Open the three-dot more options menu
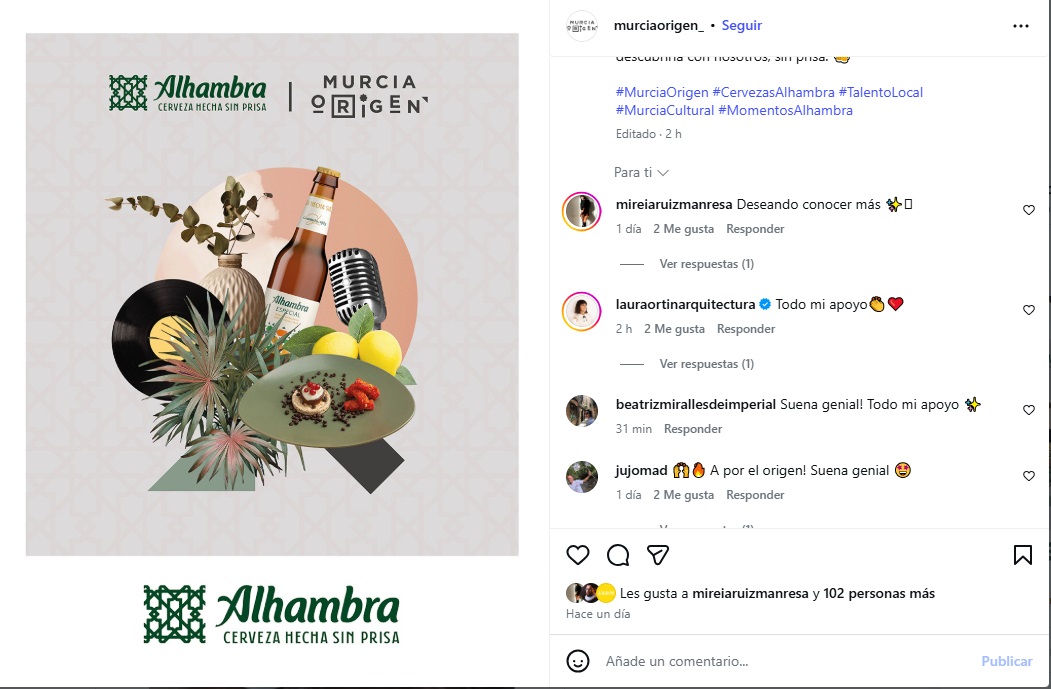The image size is (1051, 689). (x=1021, y=25)
